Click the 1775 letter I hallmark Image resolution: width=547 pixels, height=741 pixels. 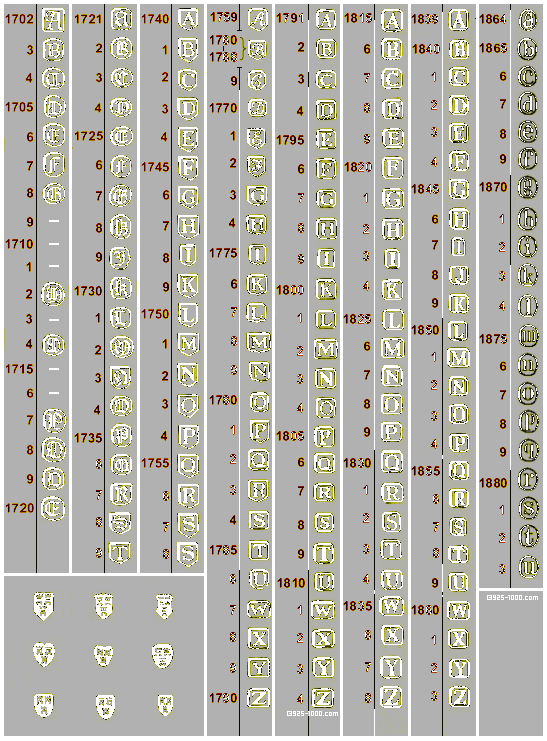pos(257,254)
